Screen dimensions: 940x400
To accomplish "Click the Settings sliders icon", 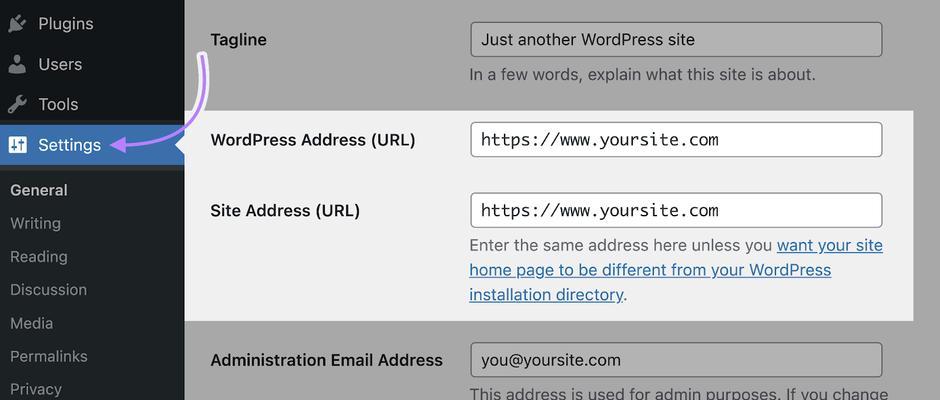I will [x=17, y=145].
